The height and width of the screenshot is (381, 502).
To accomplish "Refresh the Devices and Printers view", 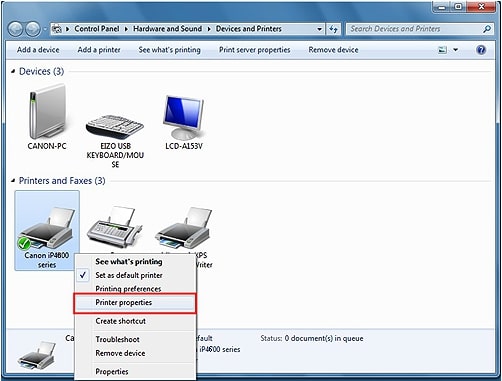I will click(x=333, y=29).
